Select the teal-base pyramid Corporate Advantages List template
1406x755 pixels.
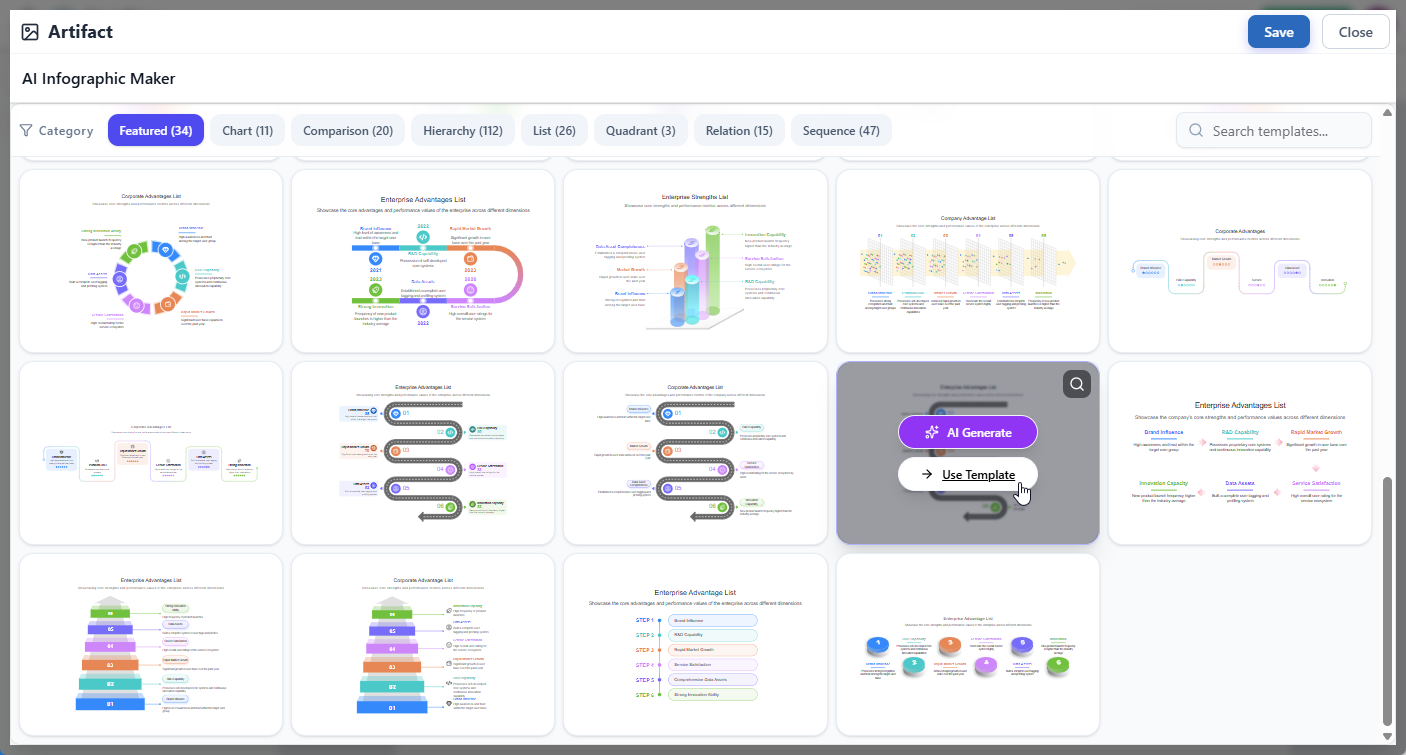423,645
